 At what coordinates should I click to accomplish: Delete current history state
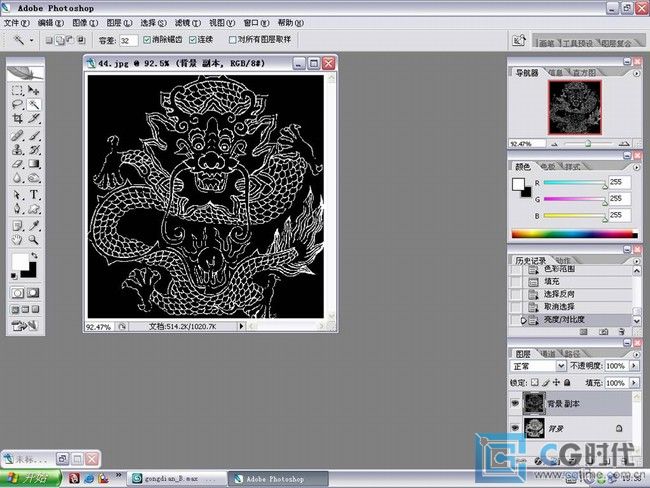click(x=621, y=332)
